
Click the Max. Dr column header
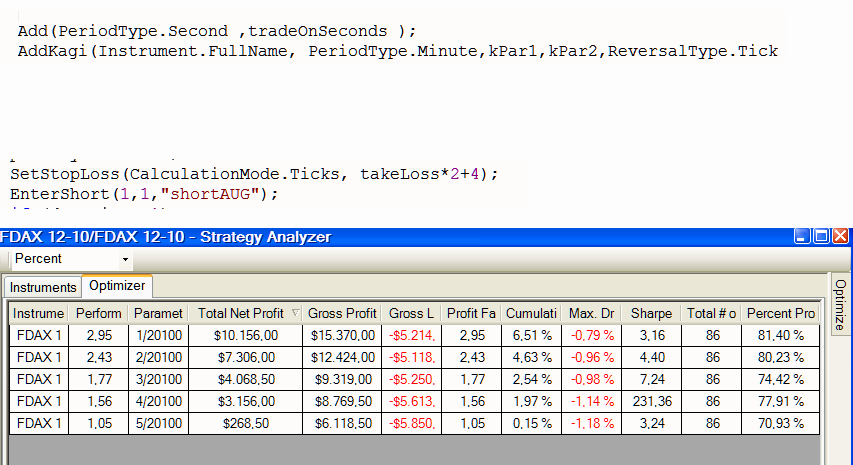pyautogui.click(x=591, y=313)
